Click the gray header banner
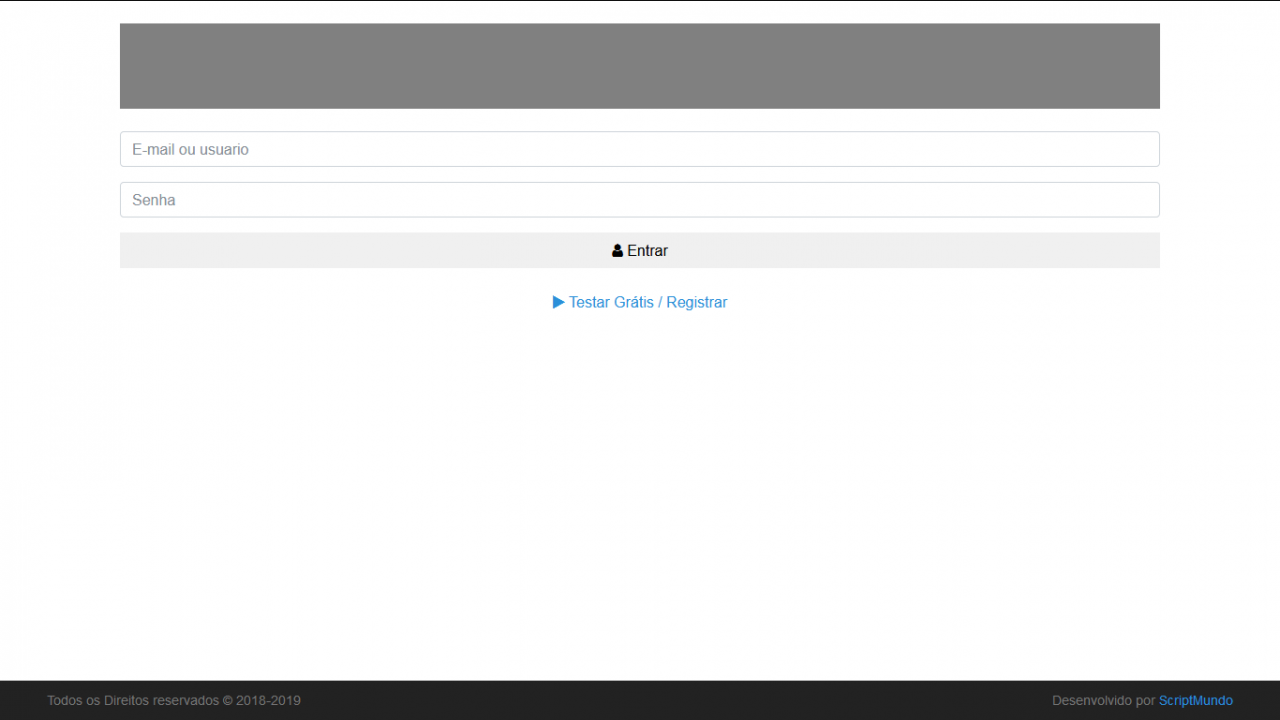Viewport: 1280px width, 720px height. [x=640, y=66]
